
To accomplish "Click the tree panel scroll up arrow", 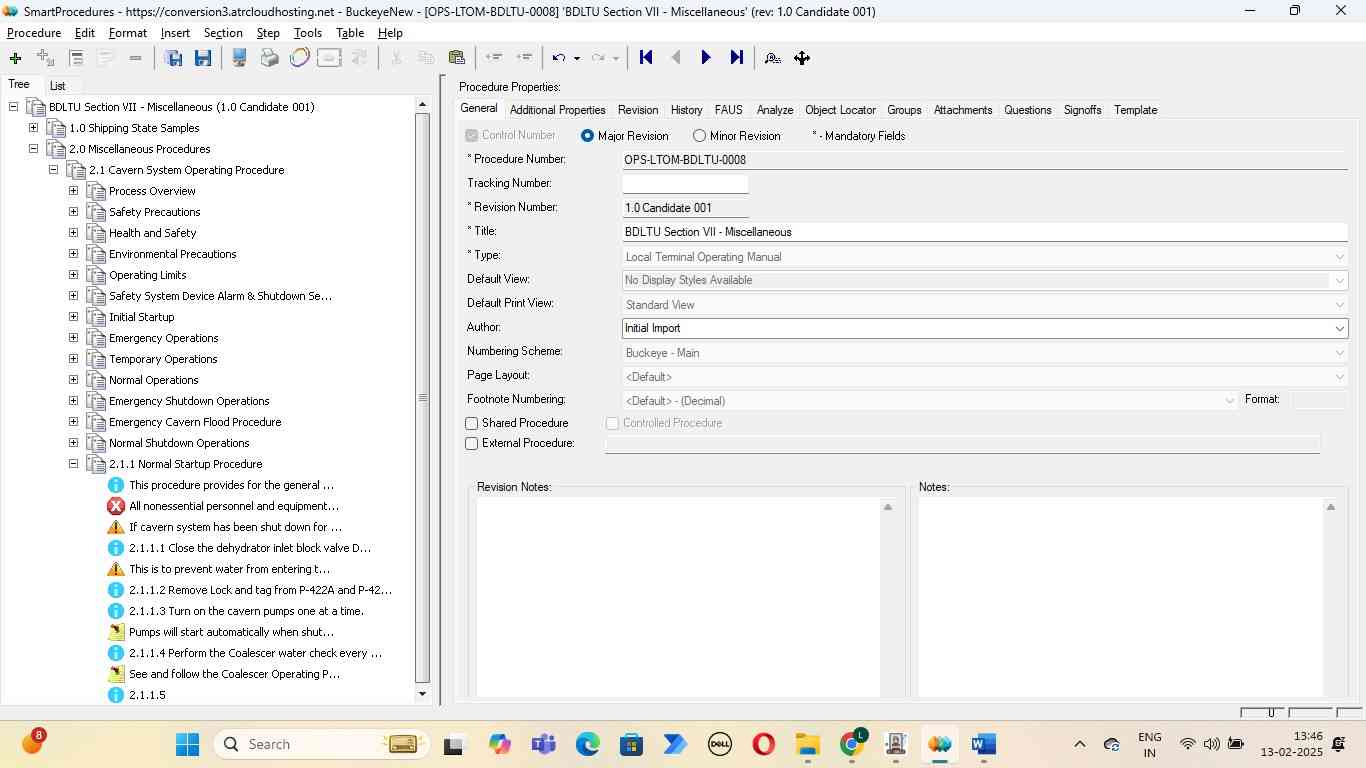I will click(422, 104).
